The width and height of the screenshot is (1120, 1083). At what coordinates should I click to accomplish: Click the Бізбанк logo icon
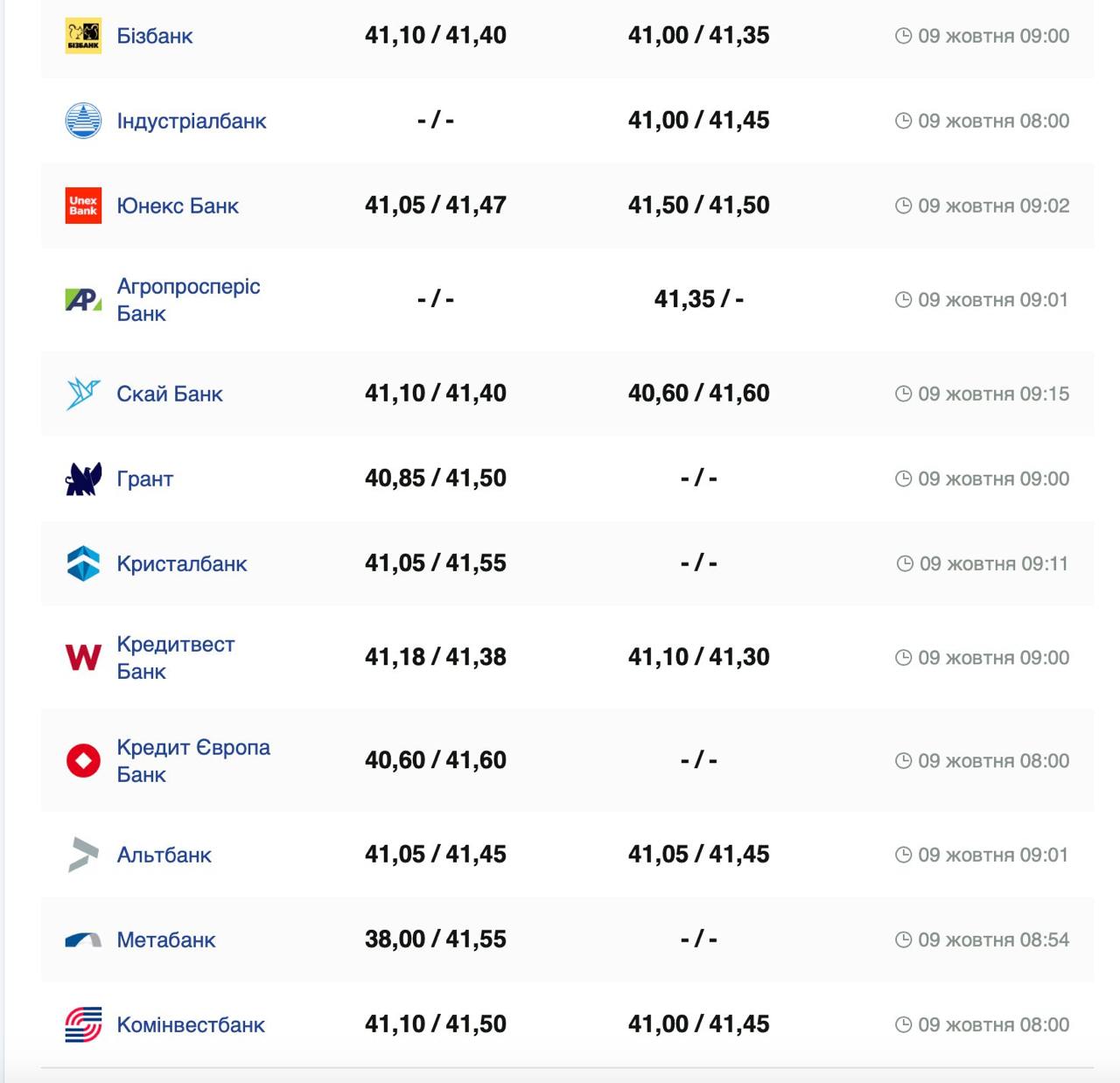click(83, 36)
